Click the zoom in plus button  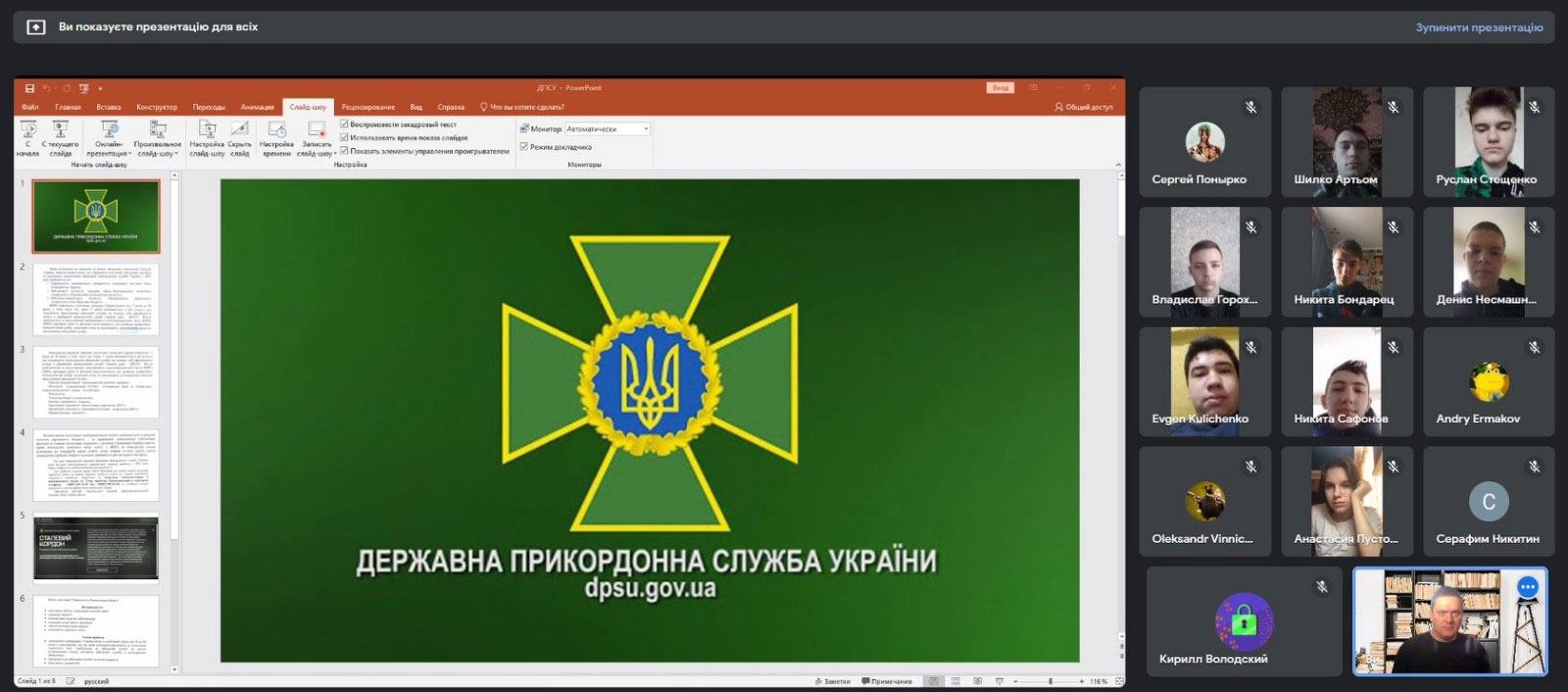point(1082,681)
